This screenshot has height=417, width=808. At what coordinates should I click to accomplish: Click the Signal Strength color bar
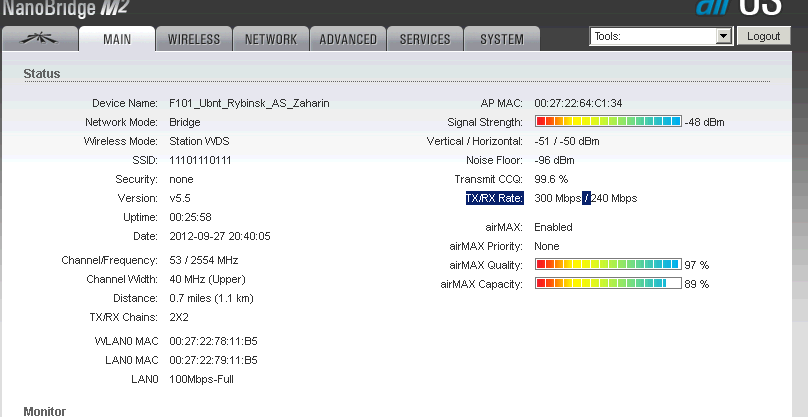tap(608, 122)
